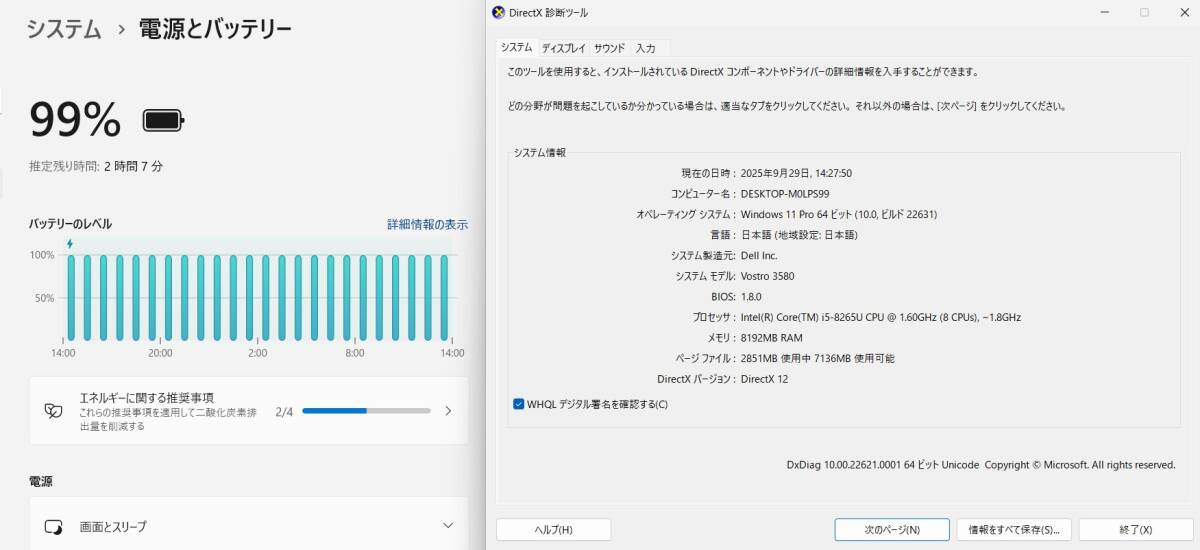Screen dimensions: 1200x550
Task: Switch to the サウンド tab
Action: (x=609, y=48)
